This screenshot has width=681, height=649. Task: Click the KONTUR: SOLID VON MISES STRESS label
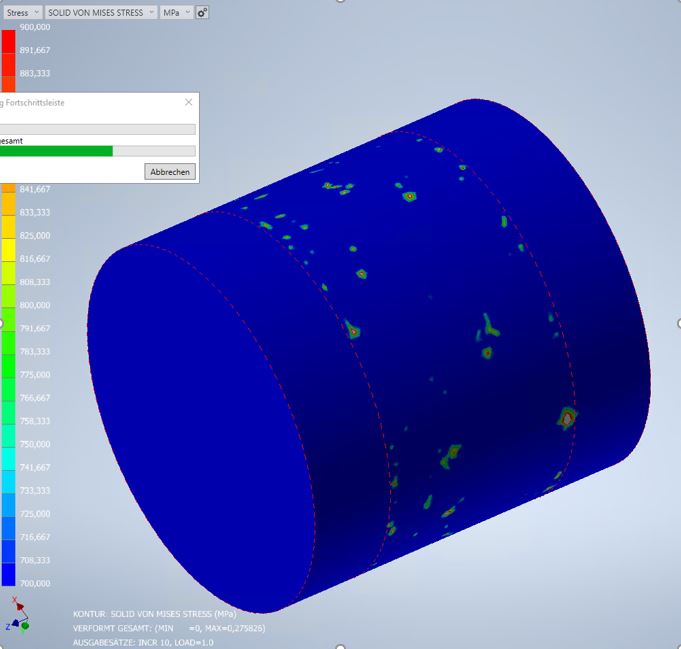click(x=155, y=614)
